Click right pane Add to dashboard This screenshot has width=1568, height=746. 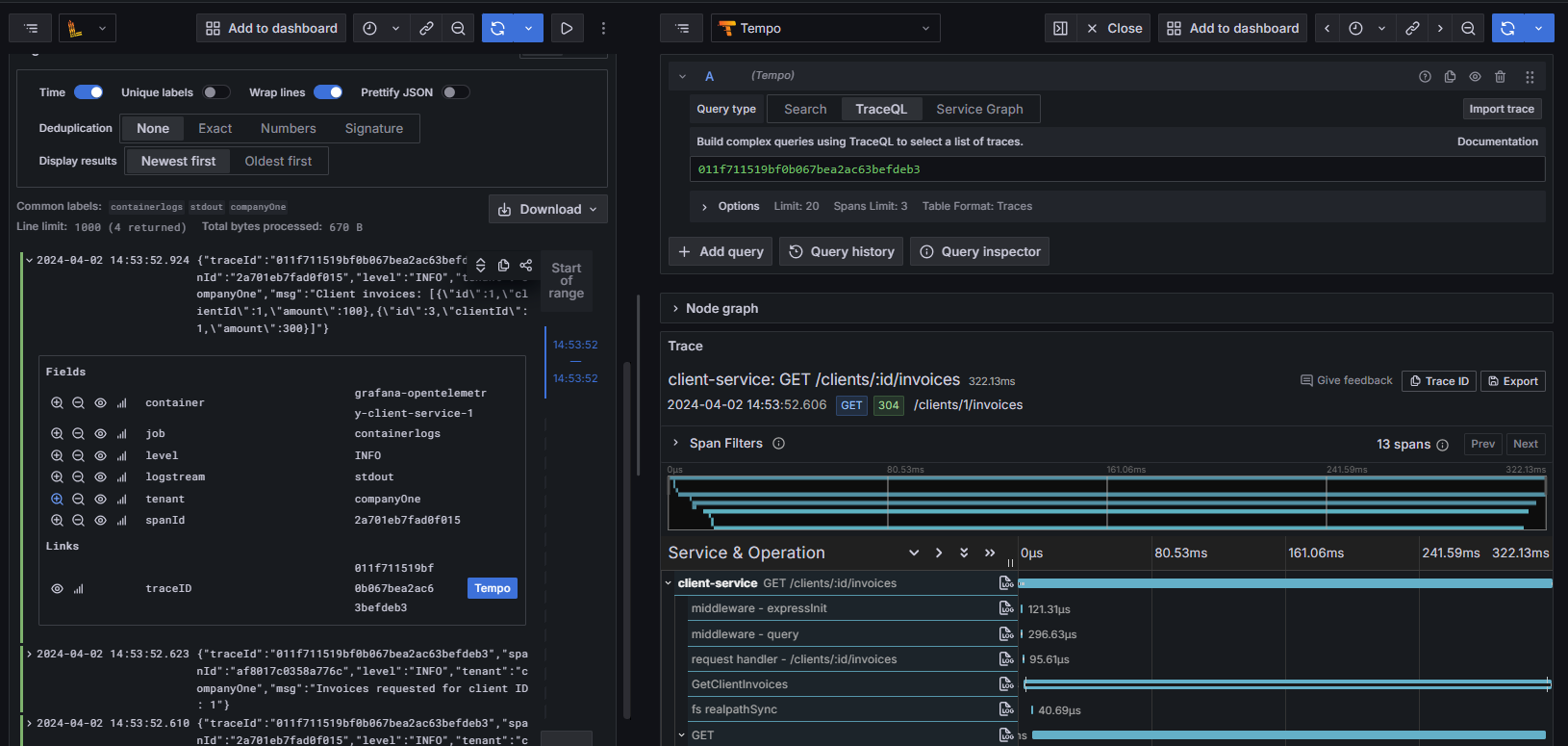pos(1233,28)
